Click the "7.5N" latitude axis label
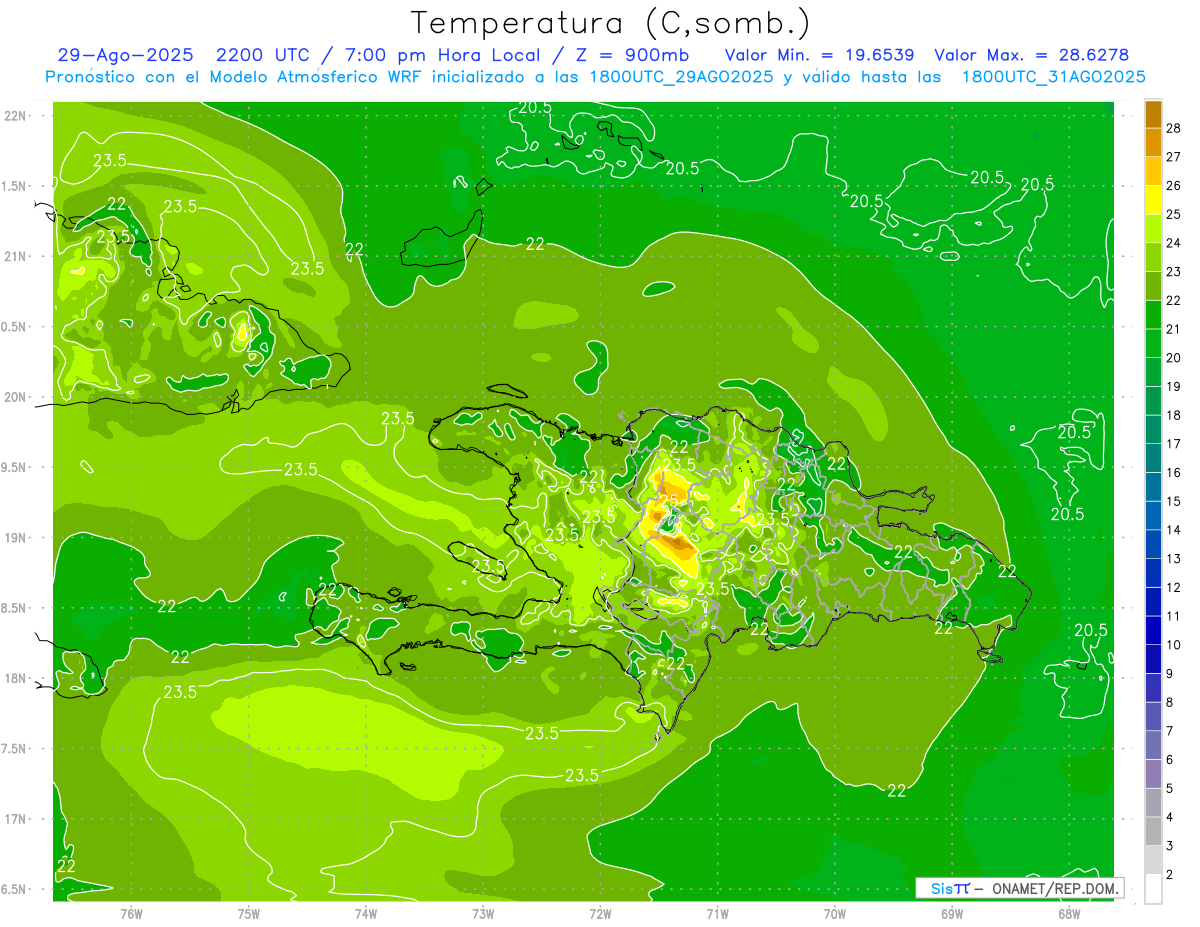Image resolution: width=1200 pixels, height=927 pixels. click(x=14, y=749)
